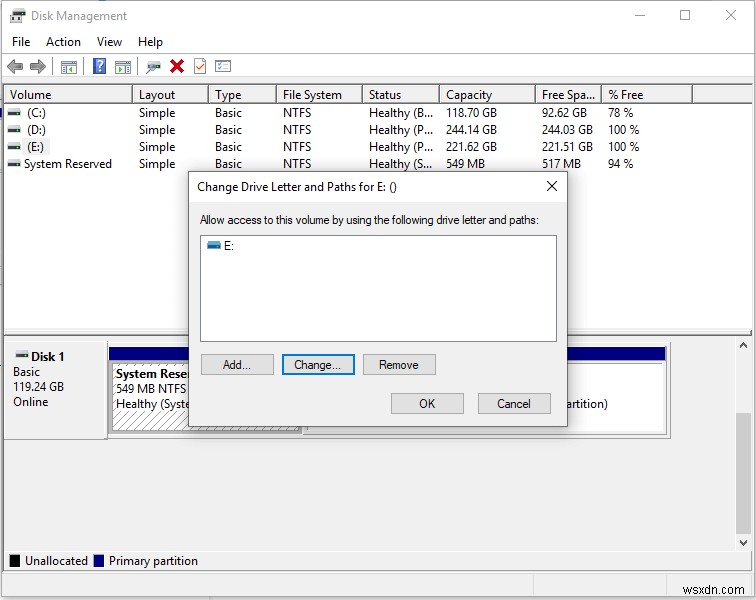
Task: Sort by the % Free column header
Action: pyautogui.click(x=648, y=95)
